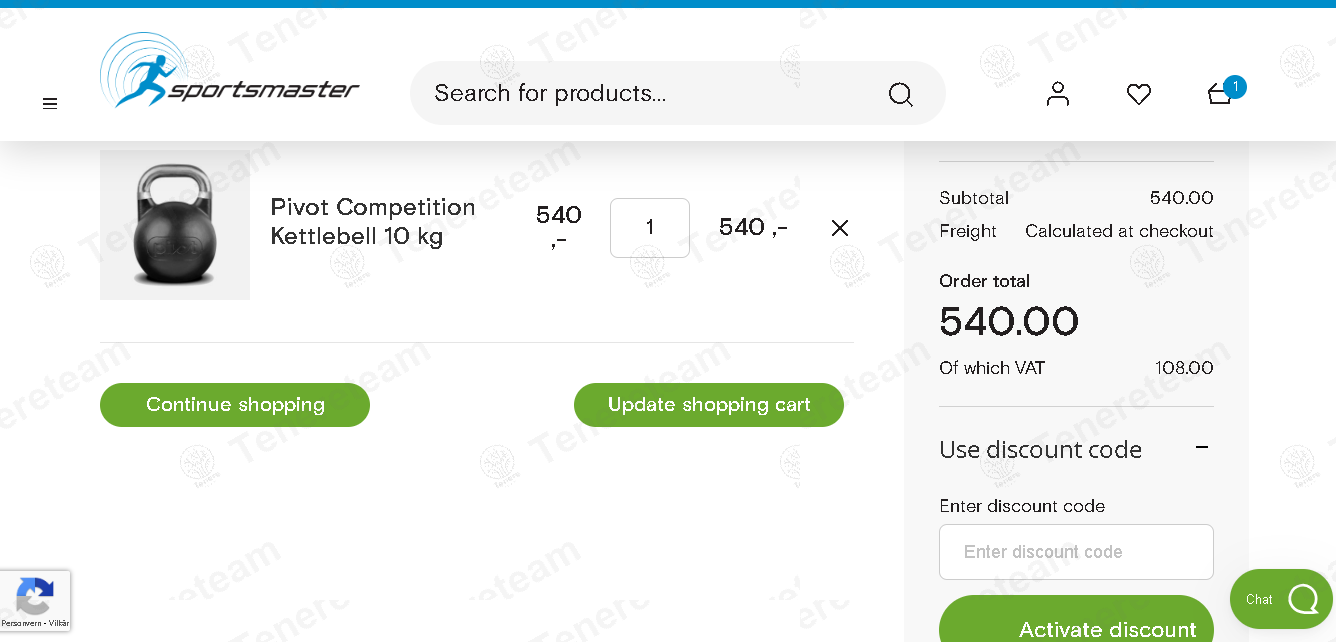The height and width of the screenshot is (642, 1336).
Task: Open the user account icon
Action: pos(1058,94)
